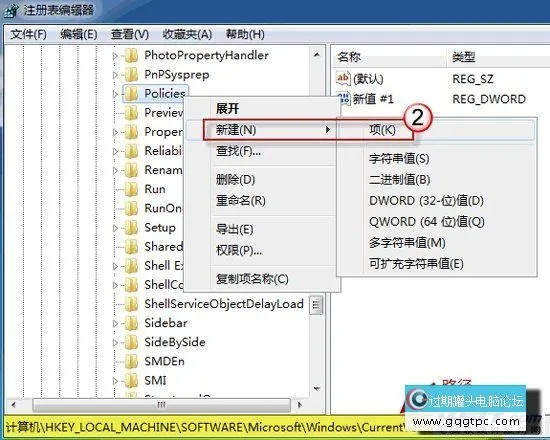550x440 pixels.
Task: Expand the PnPSysprep tree node
Action: coord(115,75)
